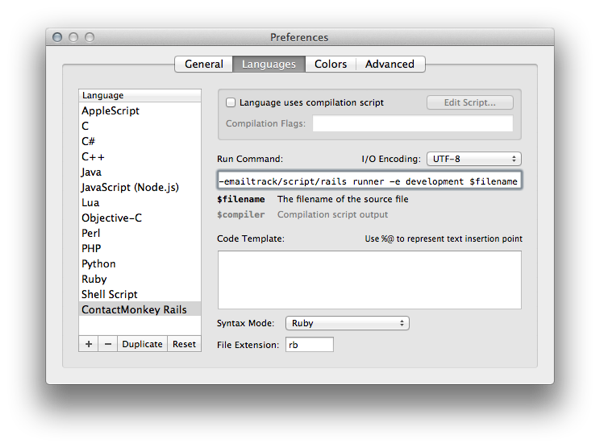Enable Language uses compilation script checkbox
The width and height of the screenshot is (600, 448).
[231, 102]
